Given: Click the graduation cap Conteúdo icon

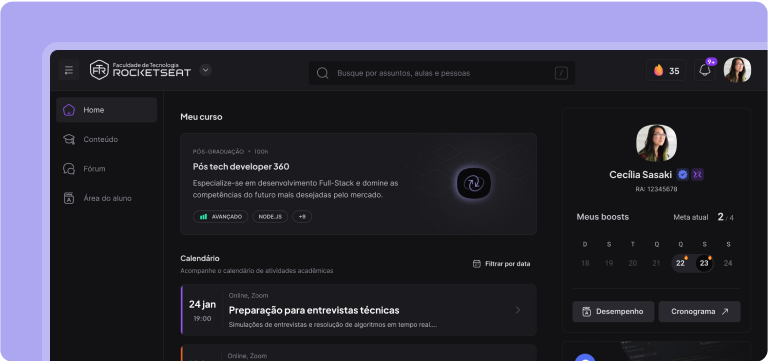Looking at the screenshot, I should click(x=69, y=139).
